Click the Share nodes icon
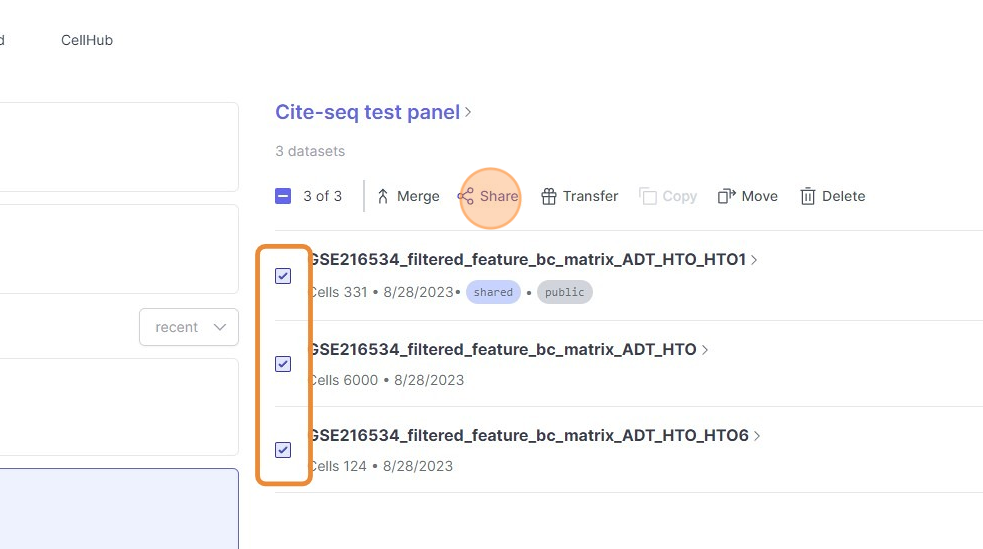983x549 pixels. point(466,196)
